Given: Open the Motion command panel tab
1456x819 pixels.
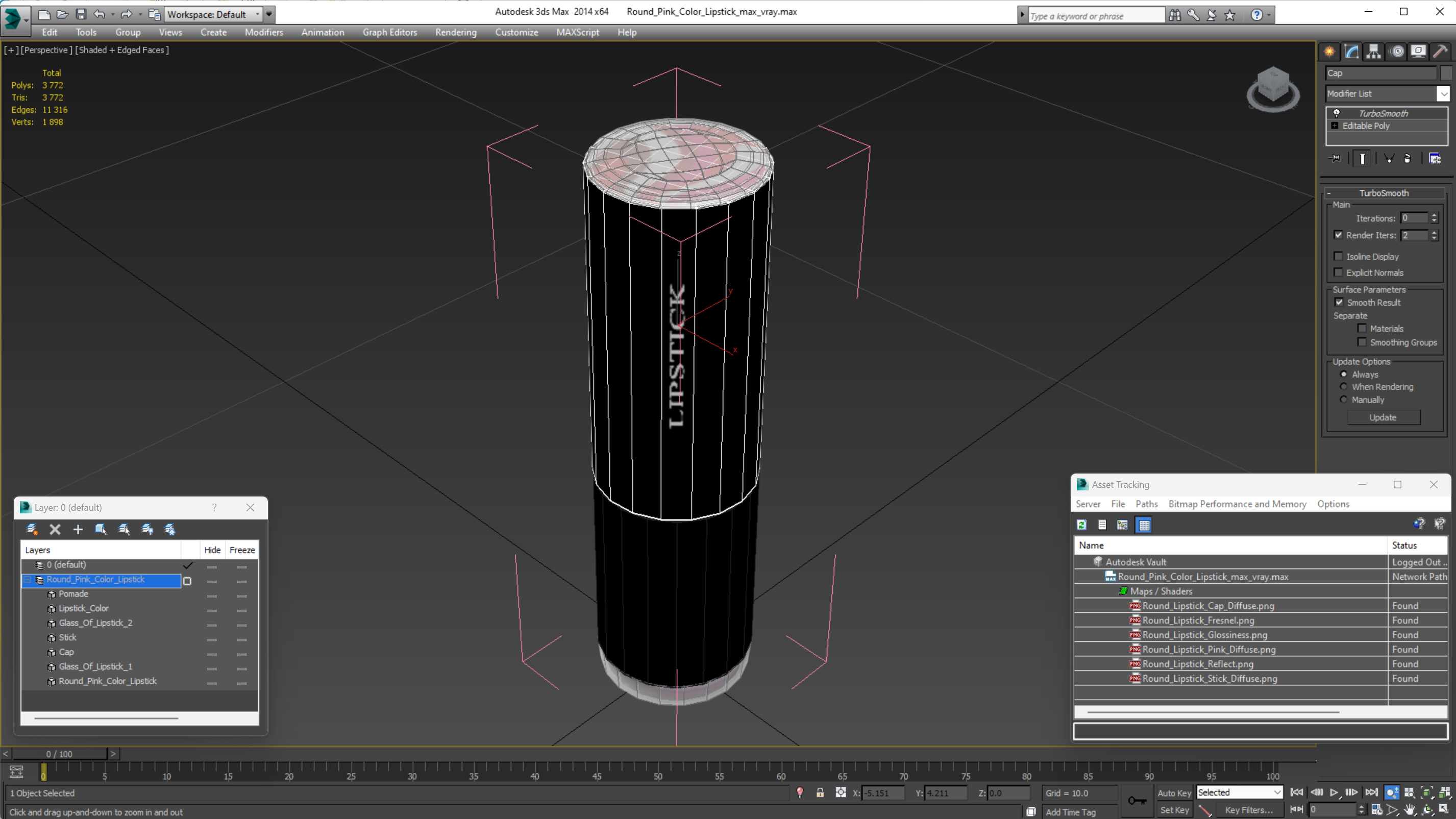Looking at the screenshot, I should coord(1397,52).
